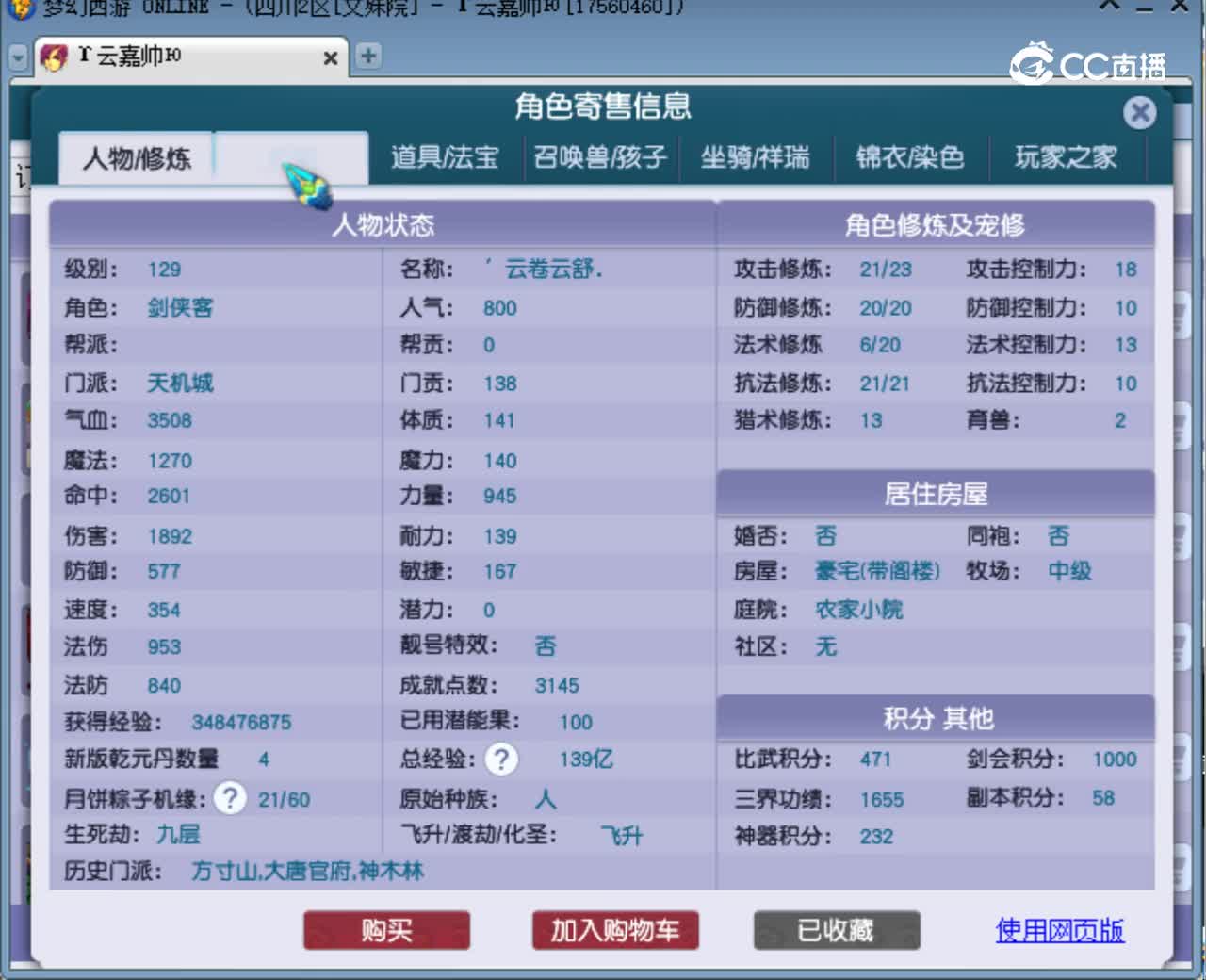Screen dimensions: 1206x980
Task: Click the 伤害 value 1892
Action: [170, 536]
